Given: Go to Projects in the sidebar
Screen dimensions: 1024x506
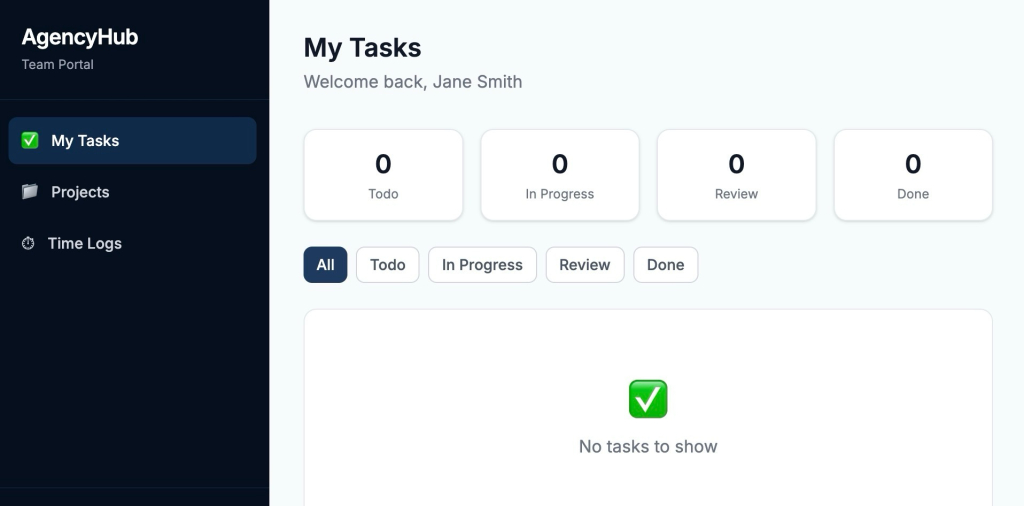Looking at the screenshot, I should (x=133, y=192).
